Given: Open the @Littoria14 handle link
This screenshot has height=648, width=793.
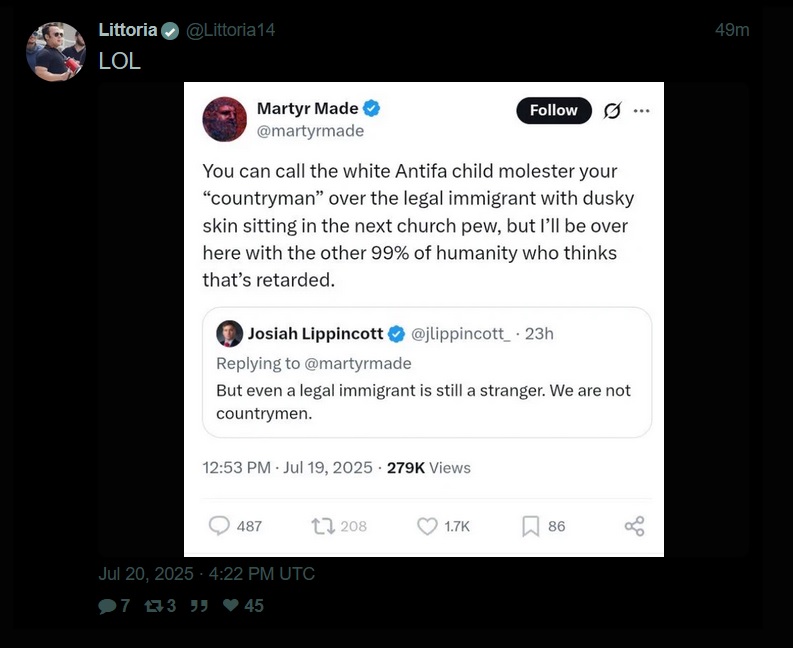Looking at the screenshot, I should tap(231, 30).
